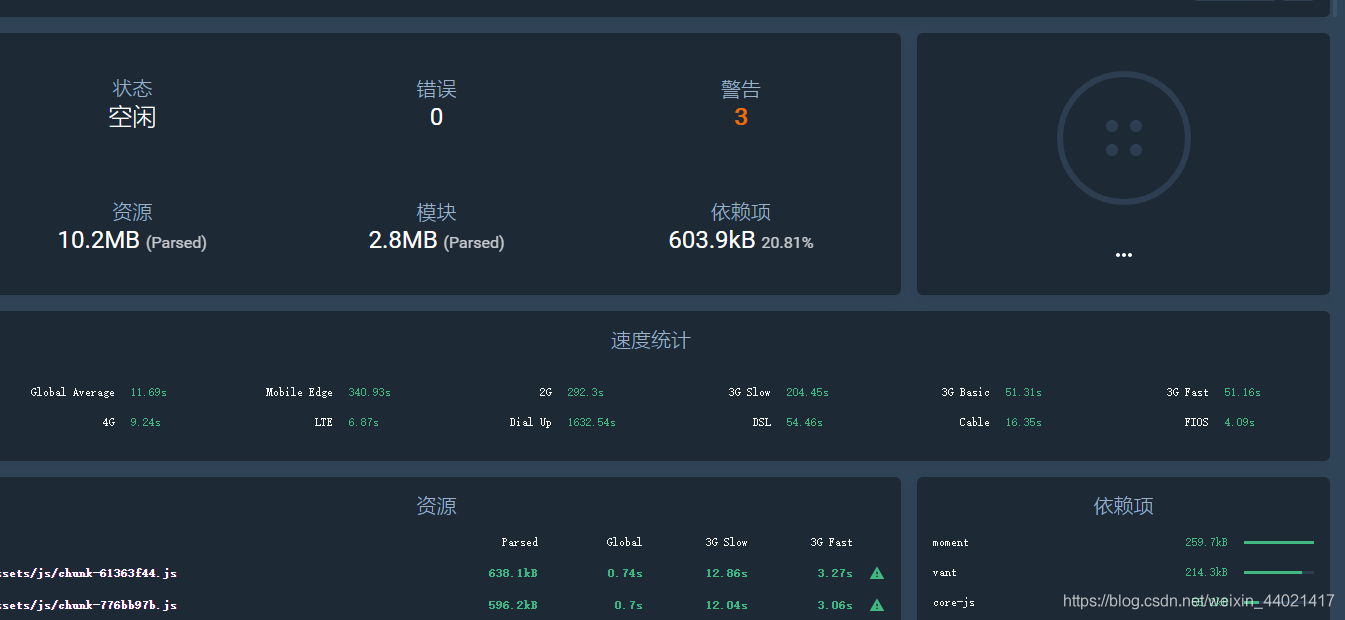Click the warning triangle beside chunk-61363f44.js
The height and width of the screenshot is (620, 1345).
click(876, 573)
